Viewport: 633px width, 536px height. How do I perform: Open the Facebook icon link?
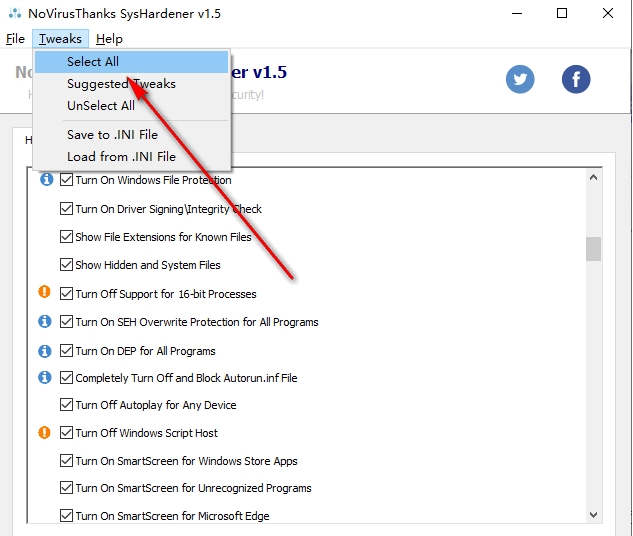(x=576, y=79)
